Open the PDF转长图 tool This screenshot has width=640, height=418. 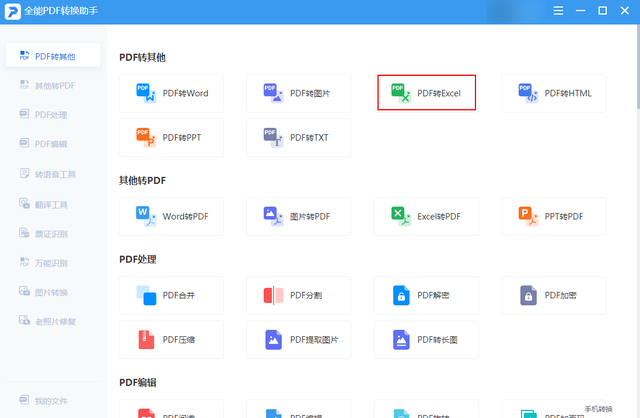click(x=426, y=340)
